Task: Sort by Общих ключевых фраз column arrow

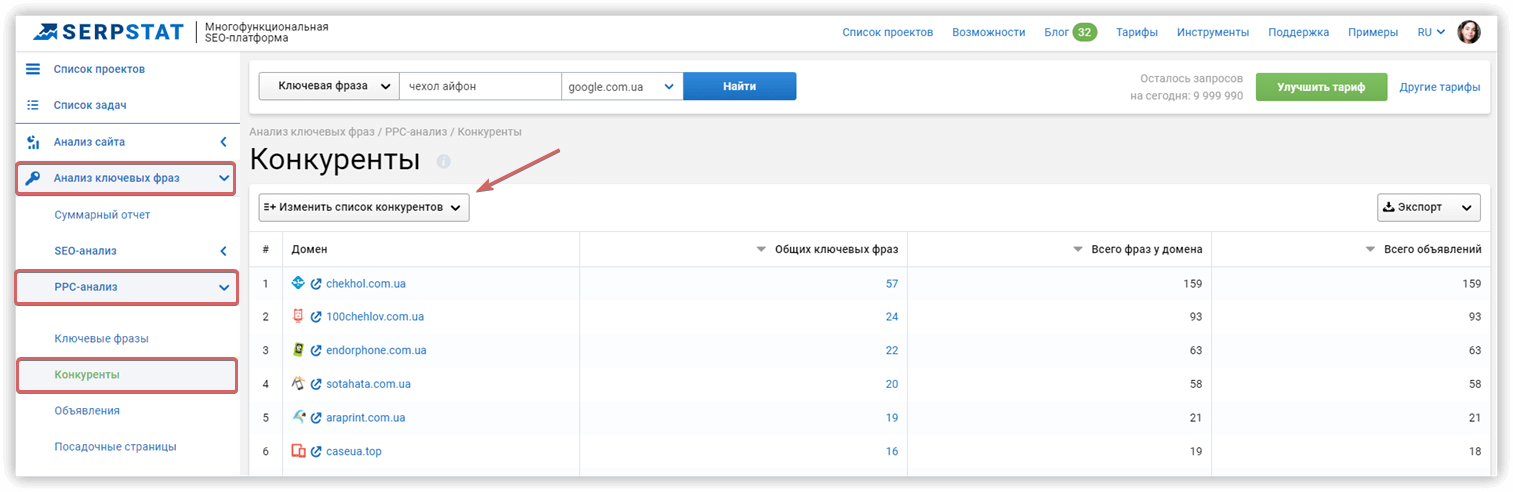Action: [761, 249]
